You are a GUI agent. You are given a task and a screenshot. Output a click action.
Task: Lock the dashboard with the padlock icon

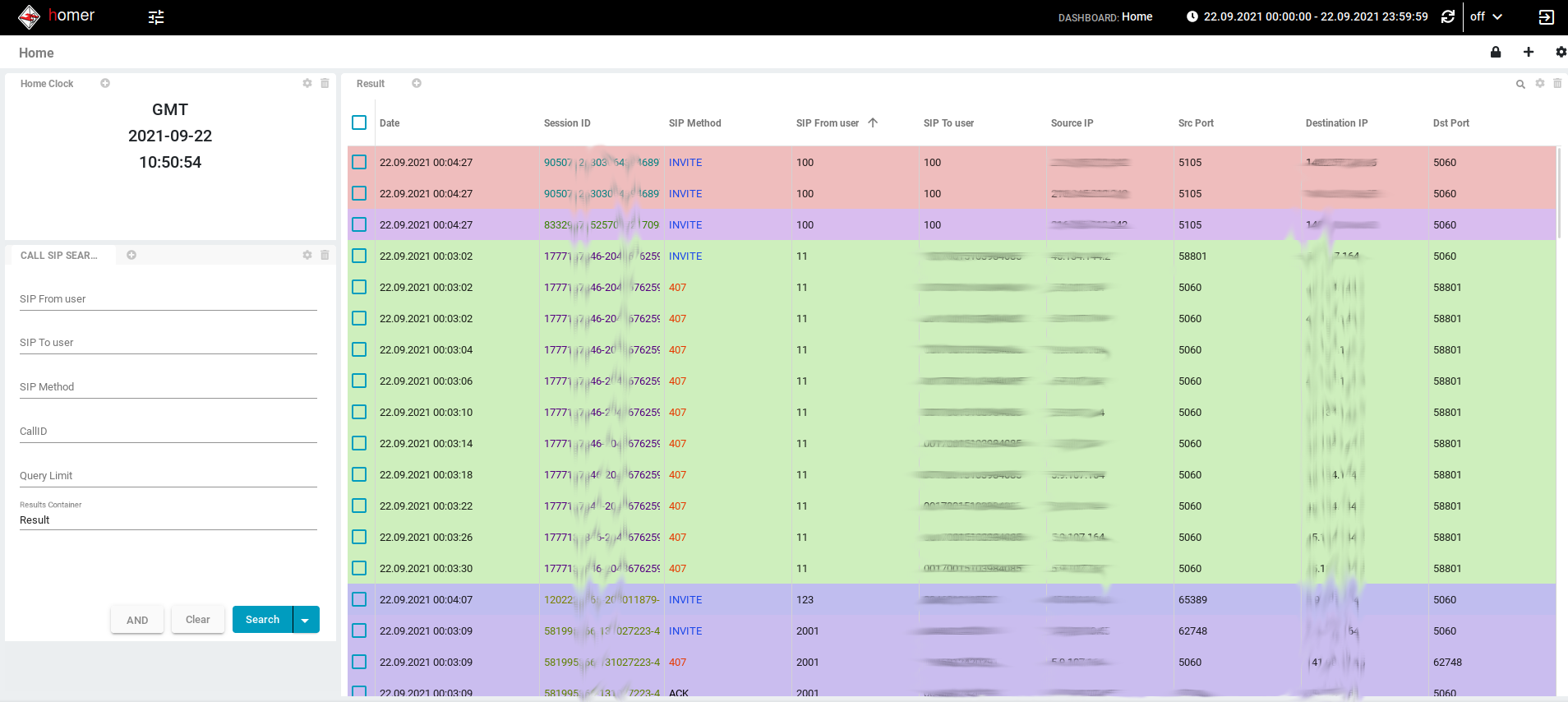[x=1496, y=52]
